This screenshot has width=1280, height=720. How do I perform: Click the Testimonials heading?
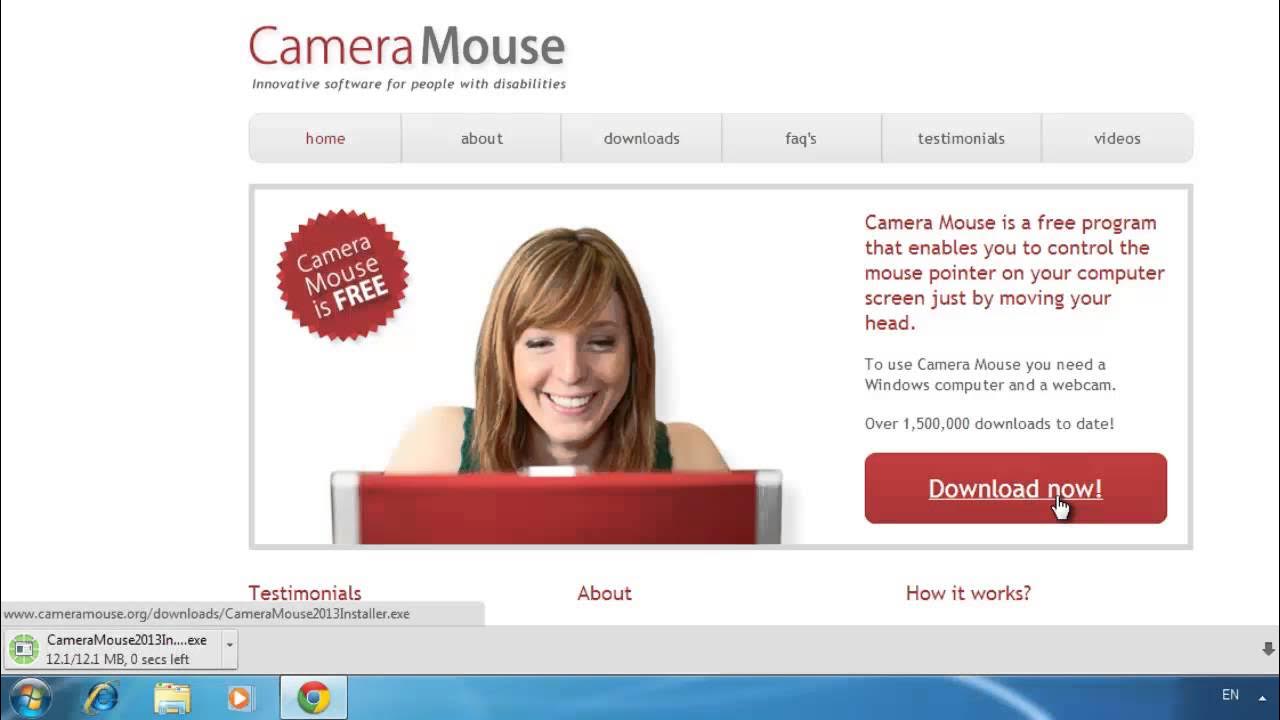pyautogui.click(x=305, y=593)
